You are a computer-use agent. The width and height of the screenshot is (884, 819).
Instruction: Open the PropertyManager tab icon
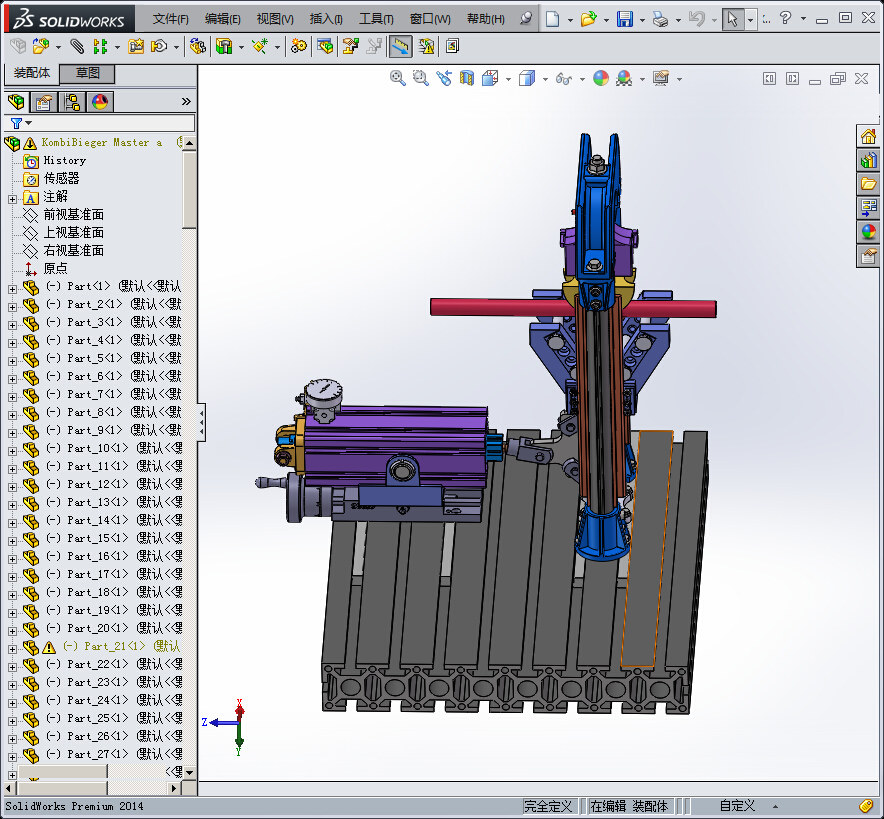pyautogui.click(x=44, y=101)
